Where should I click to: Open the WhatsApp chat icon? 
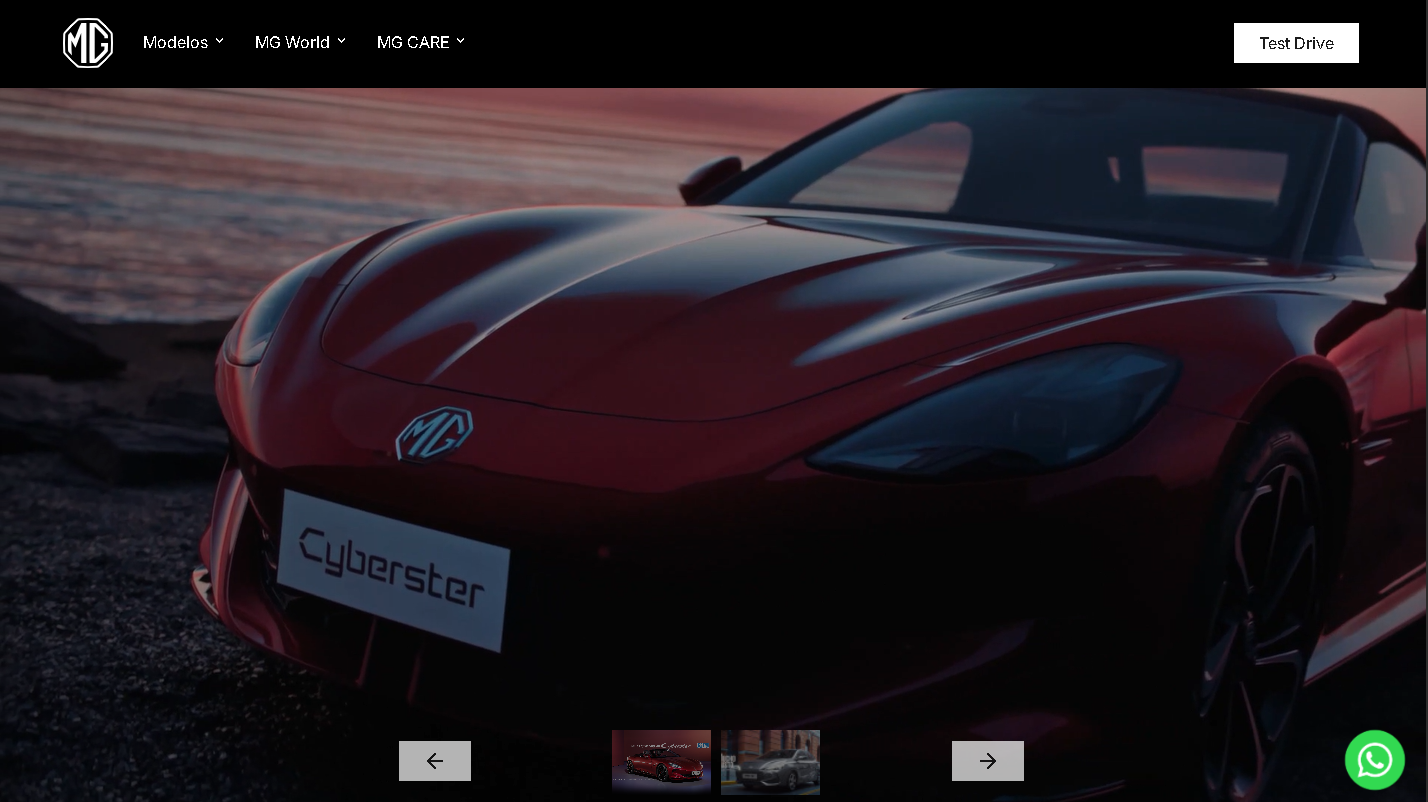pos(1375,760)
